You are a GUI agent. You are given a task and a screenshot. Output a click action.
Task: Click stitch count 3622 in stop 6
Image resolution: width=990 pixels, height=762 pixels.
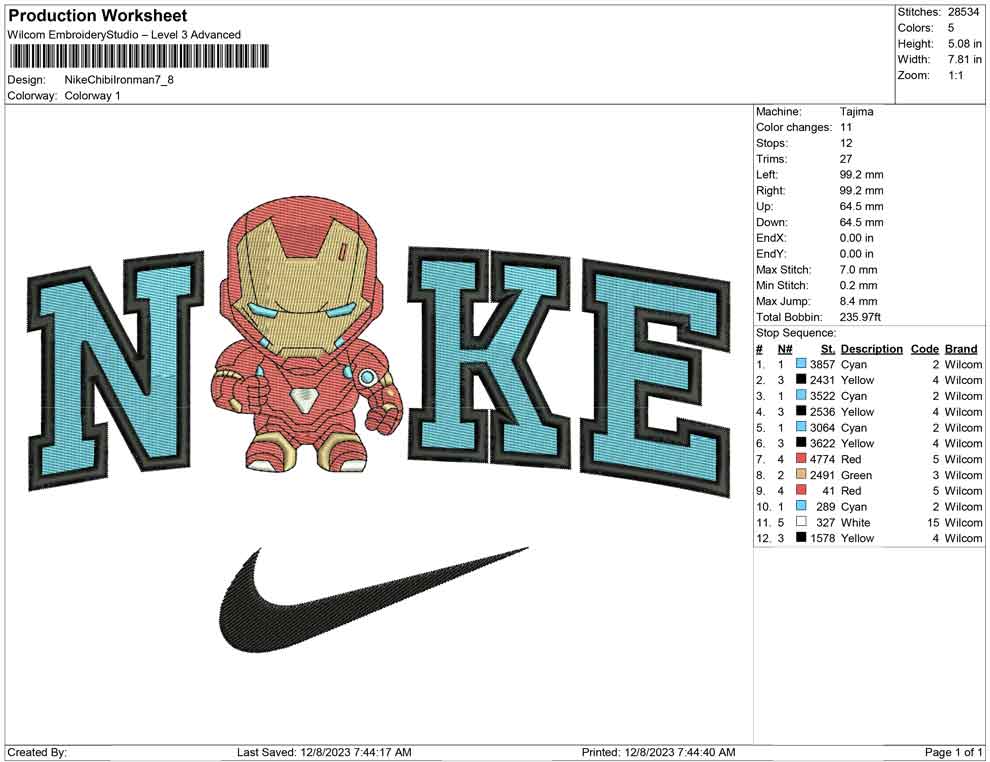822,443
